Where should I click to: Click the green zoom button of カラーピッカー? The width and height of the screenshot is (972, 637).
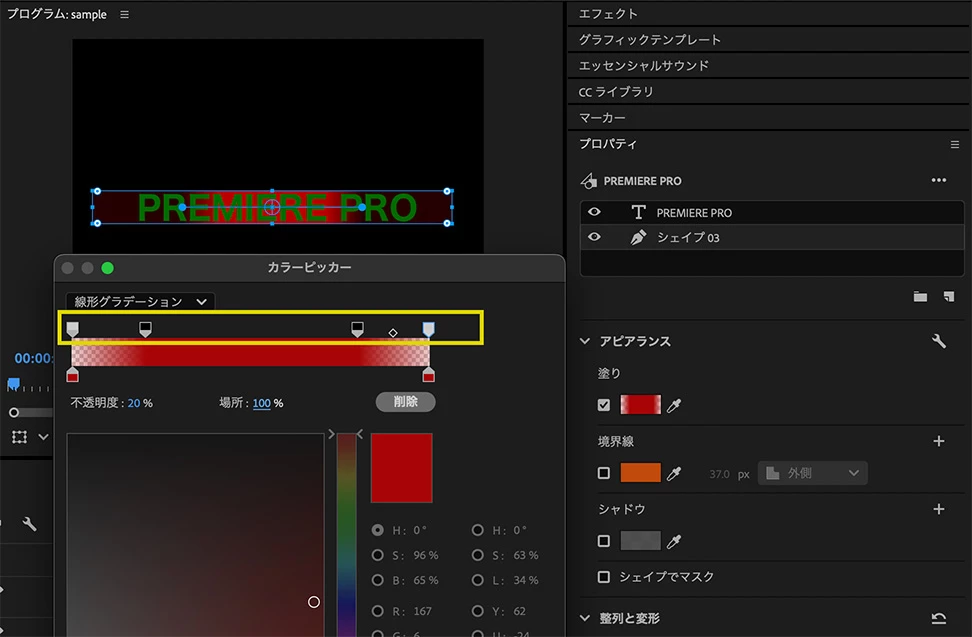107,268
